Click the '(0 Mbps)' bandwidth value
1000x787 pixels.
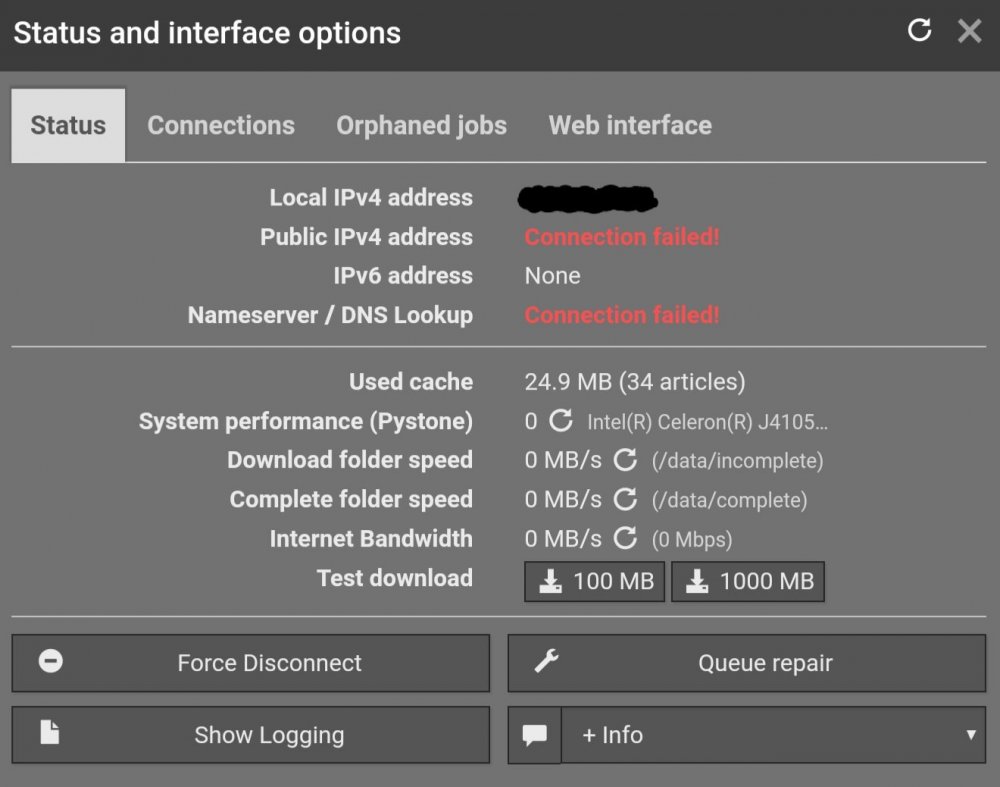692,540
